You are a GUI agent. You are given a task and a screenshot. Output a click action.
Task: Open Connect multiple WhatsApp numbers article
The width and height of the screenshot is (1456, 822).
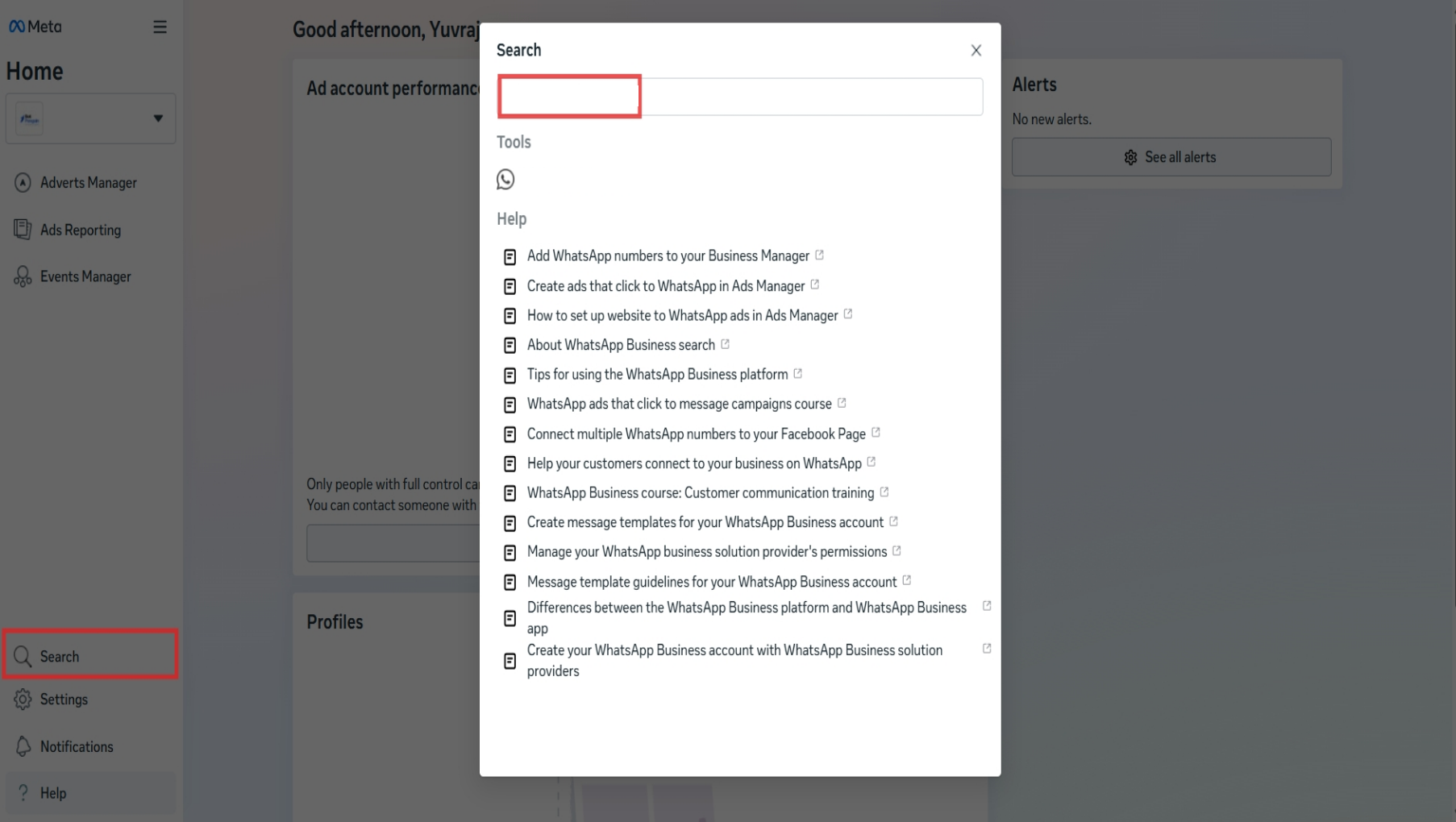(696, 434)
